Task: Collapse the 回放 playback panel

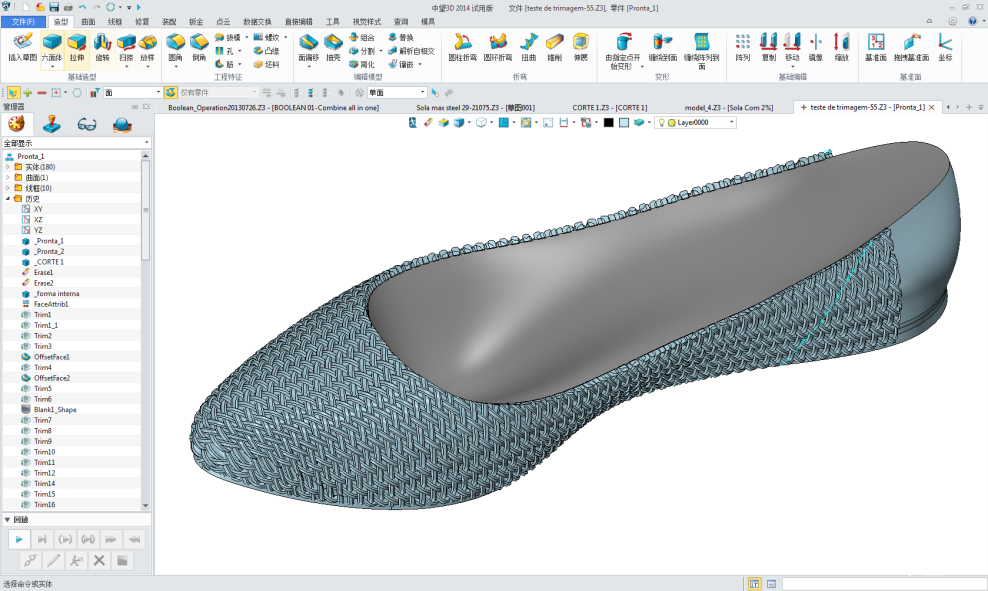Action: coord(8,519)
